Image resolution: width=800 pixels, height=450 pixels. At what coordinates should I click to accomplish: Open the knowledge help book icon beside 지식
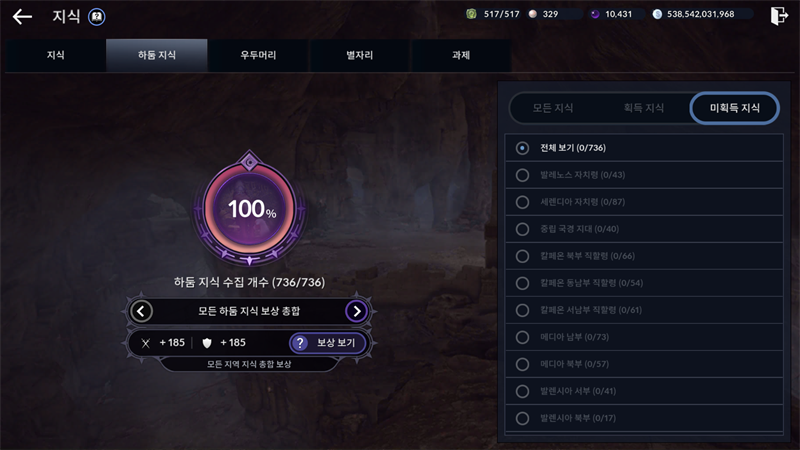(96, 17)
